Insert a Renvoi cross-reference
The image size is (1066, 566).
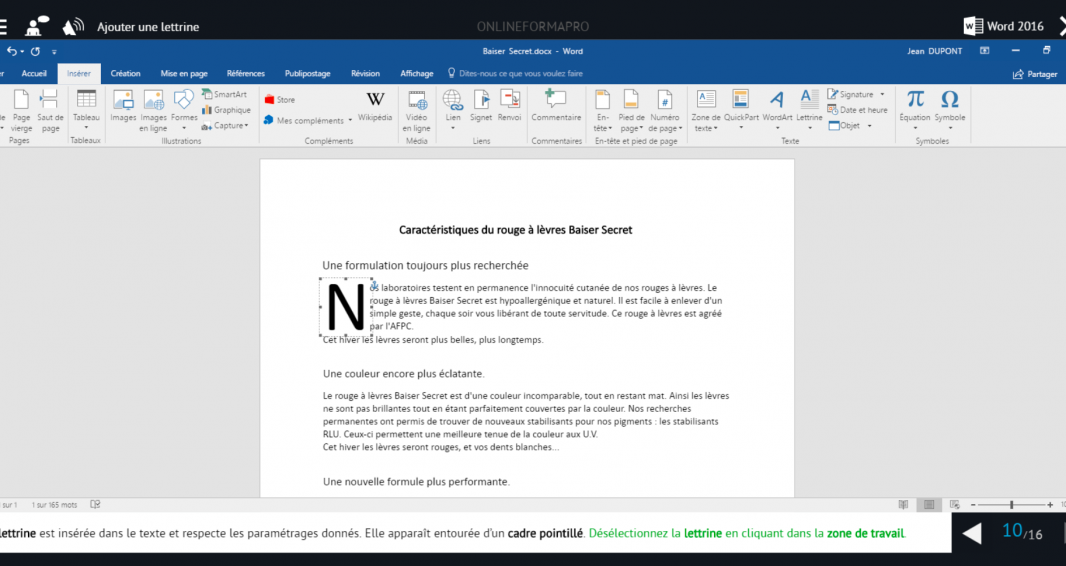(x=509, y=106)
